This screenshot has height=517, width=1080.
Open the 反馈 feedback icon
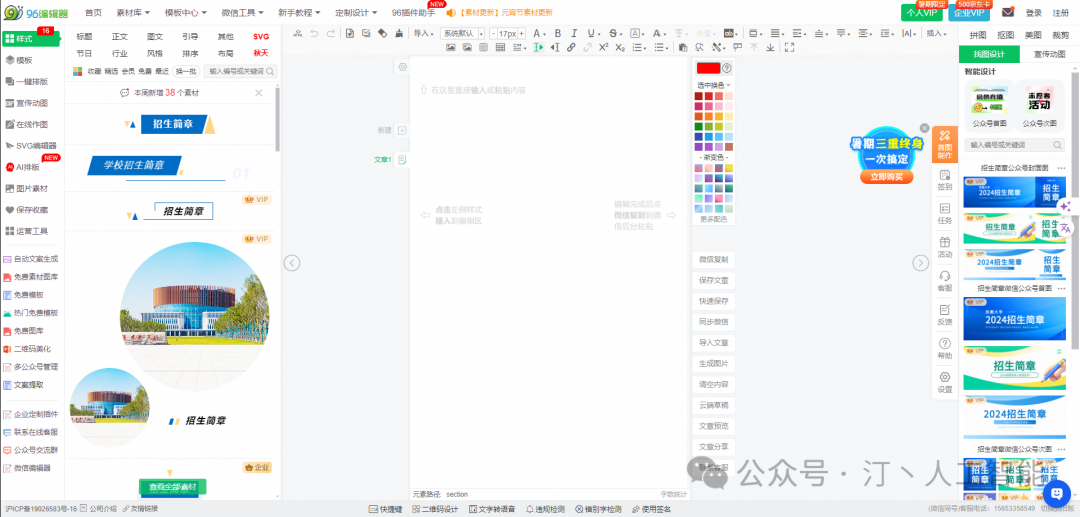coord(945,309)
